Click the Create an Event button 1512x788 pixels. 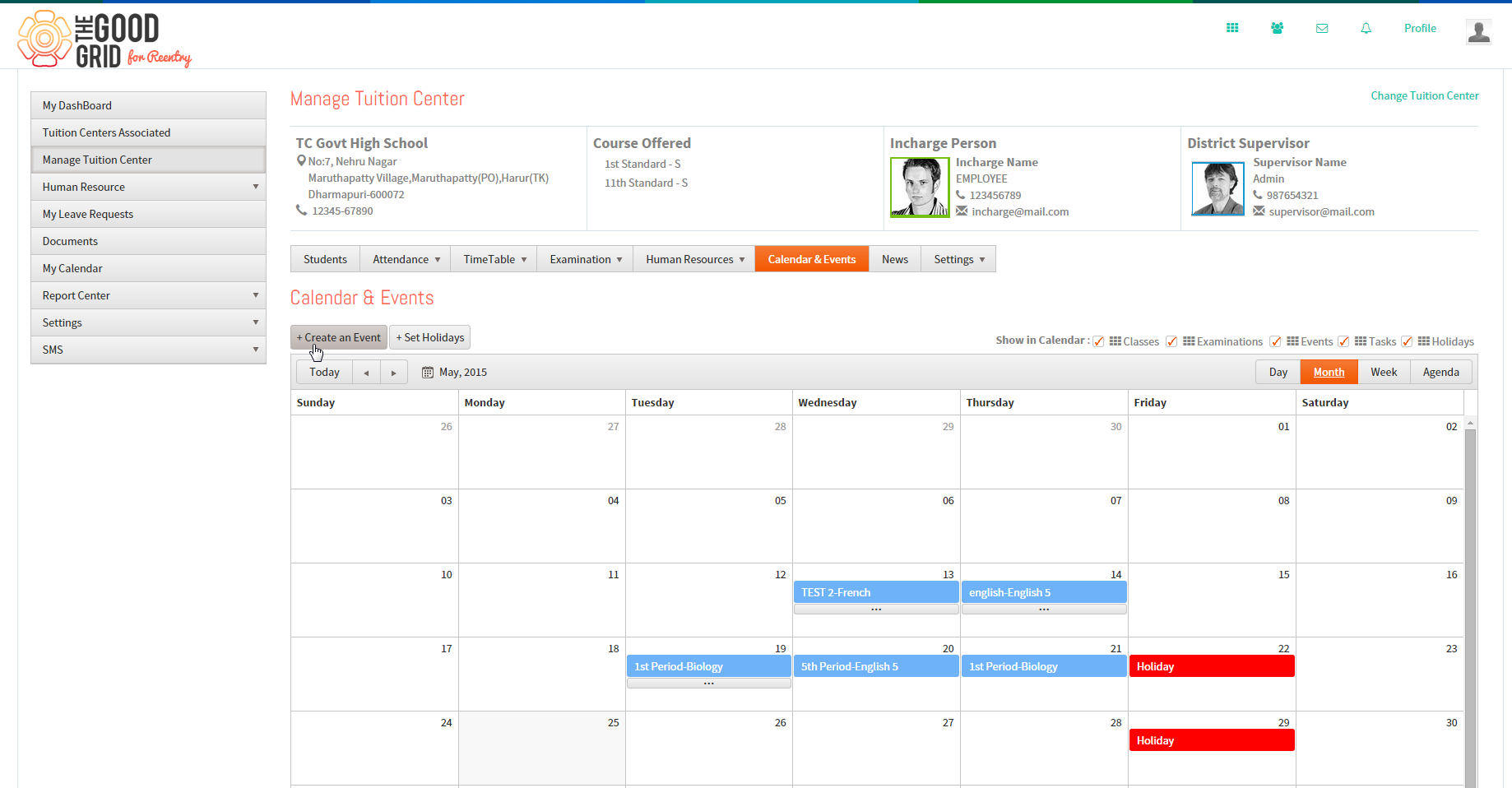pyautogui.click(x=339, y=337)
